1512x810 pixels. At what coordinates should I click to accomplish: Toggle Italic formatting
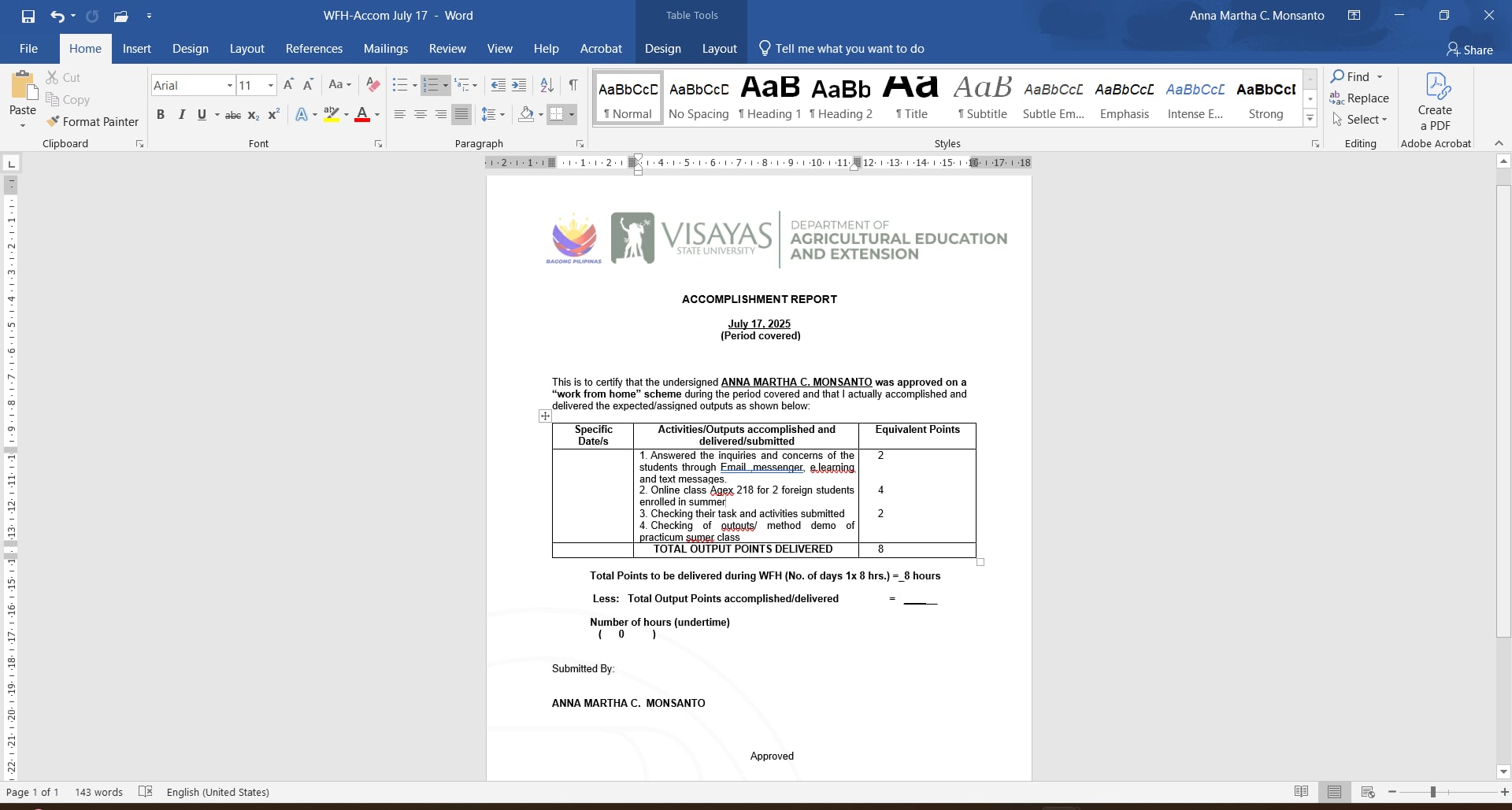tap(182, 115)
